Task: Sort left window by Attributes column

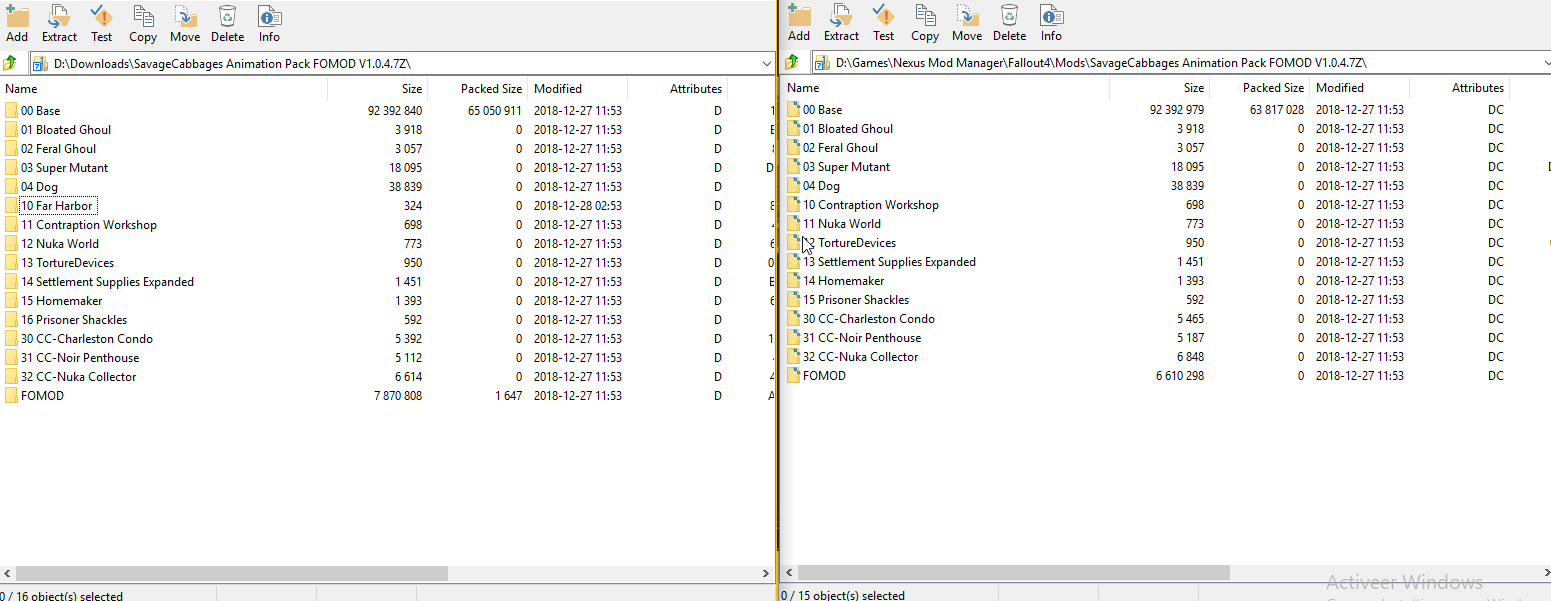Action: point(678,89)
